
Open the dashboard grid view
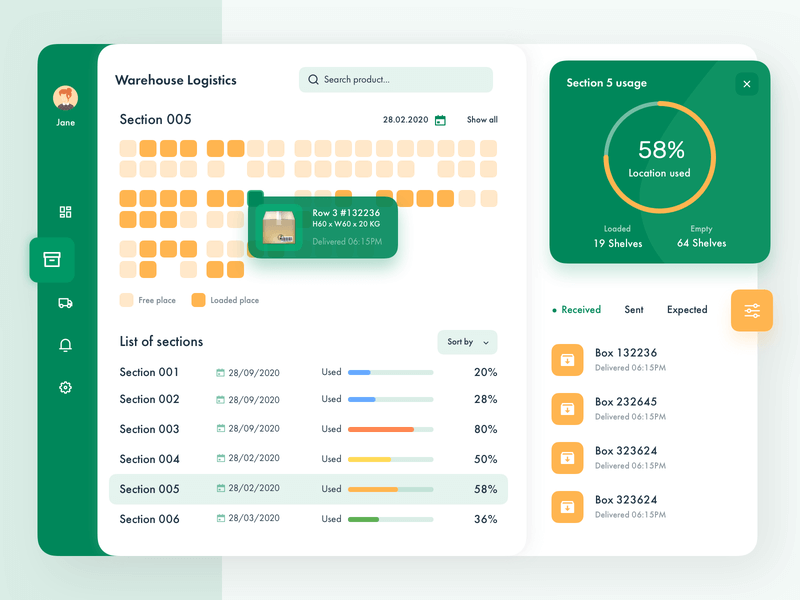coord(65,212)
